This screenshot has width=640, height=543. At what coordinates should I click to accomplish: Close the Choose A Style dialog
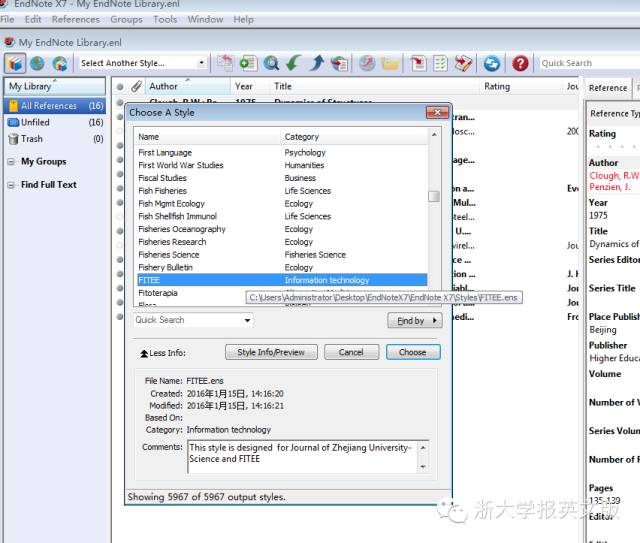coord(437,112)
